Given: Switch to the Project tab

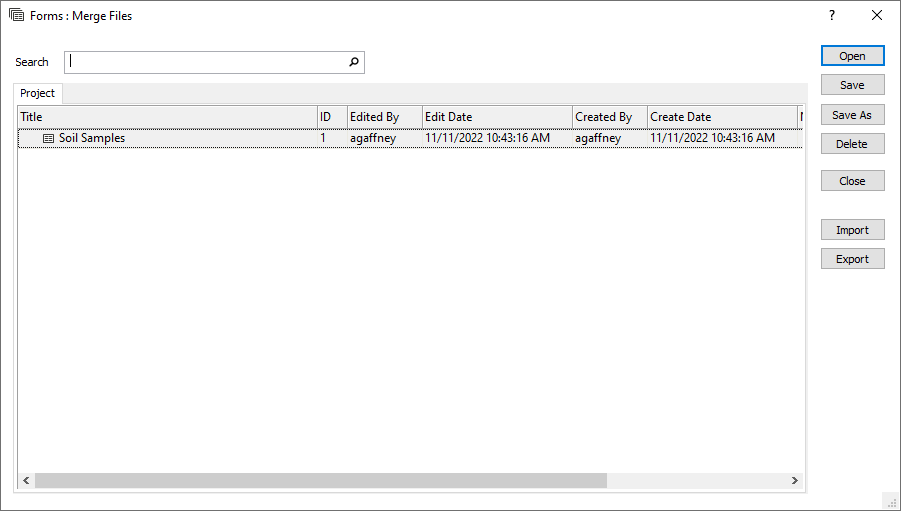Looking at the screenshot, I should click(38, 93).
